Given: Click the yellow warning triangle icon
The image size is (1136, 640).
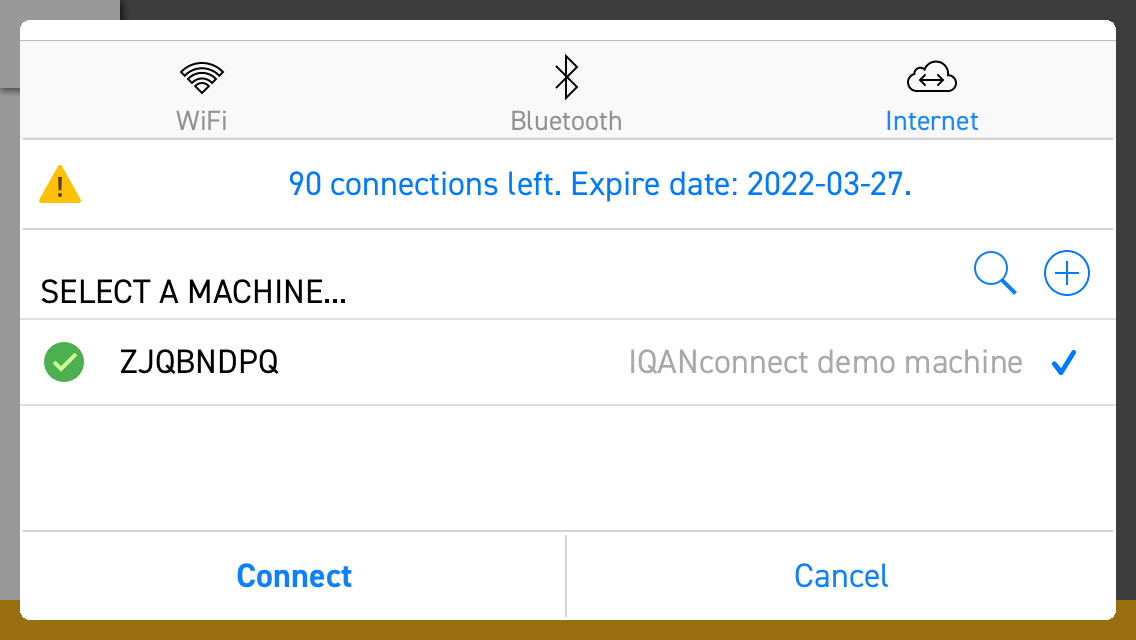Looking at the screenshot, I should click(x=60, y=184).
